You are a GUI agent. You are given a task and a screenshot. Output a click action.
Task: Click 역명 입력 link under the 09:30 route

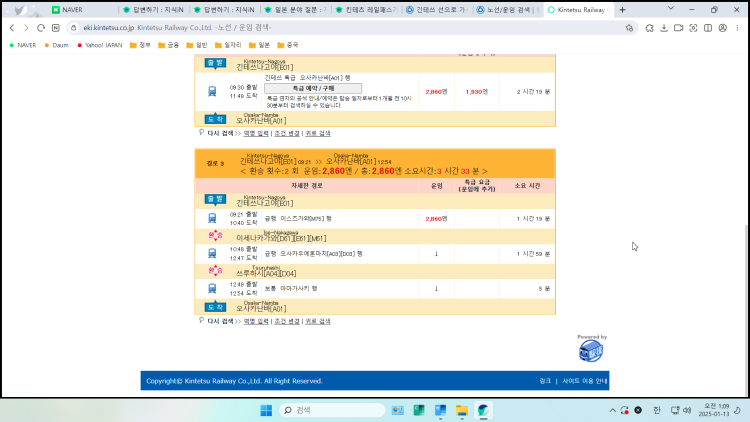pos(256,133)
